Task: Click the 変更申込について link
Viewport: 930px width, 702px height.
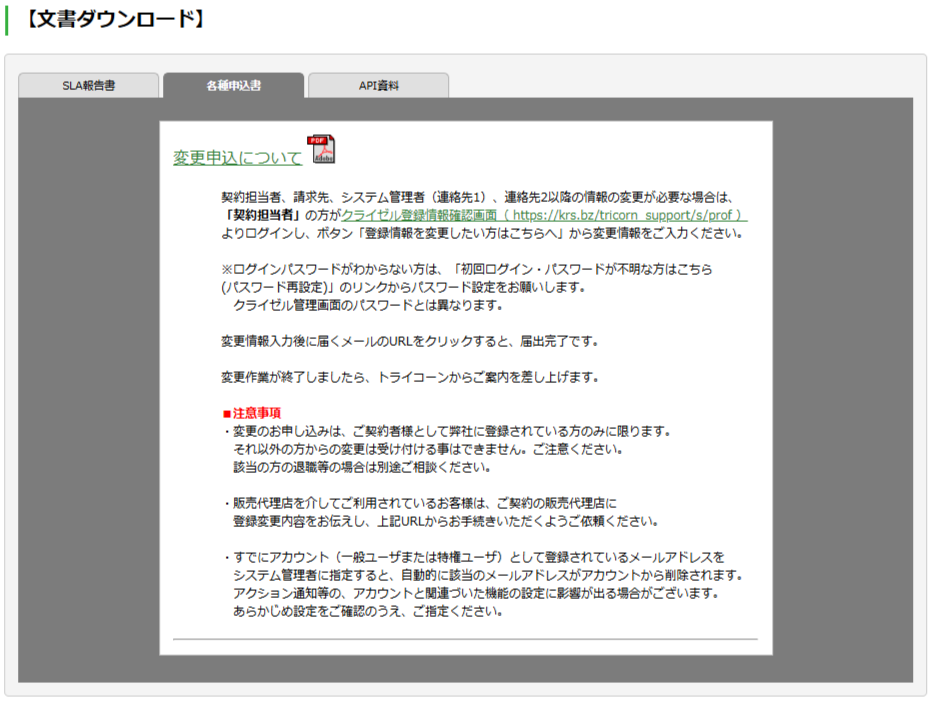Action: point(237,158)
